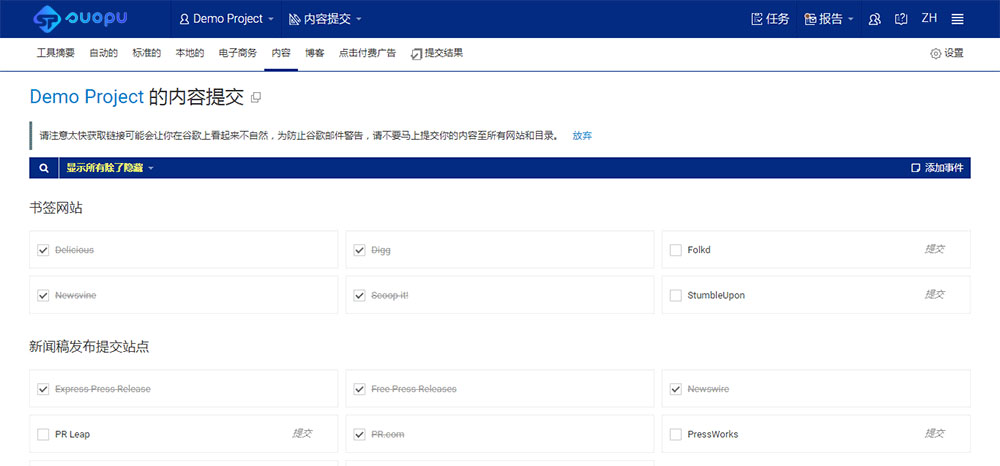Click 添加事件 add event button
The image size is (1000, 466).
click(938, 168)
